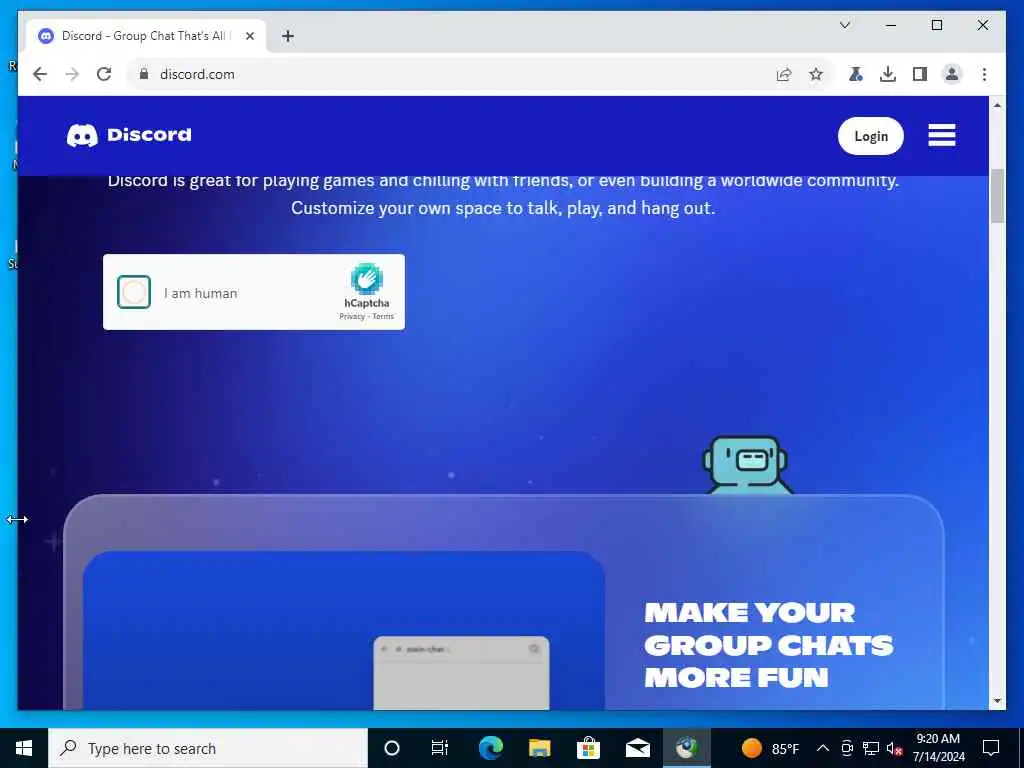Viewport: 1024px width, 768px height.
Task: Close the Discord browser tab
Action: coord(249,36)
